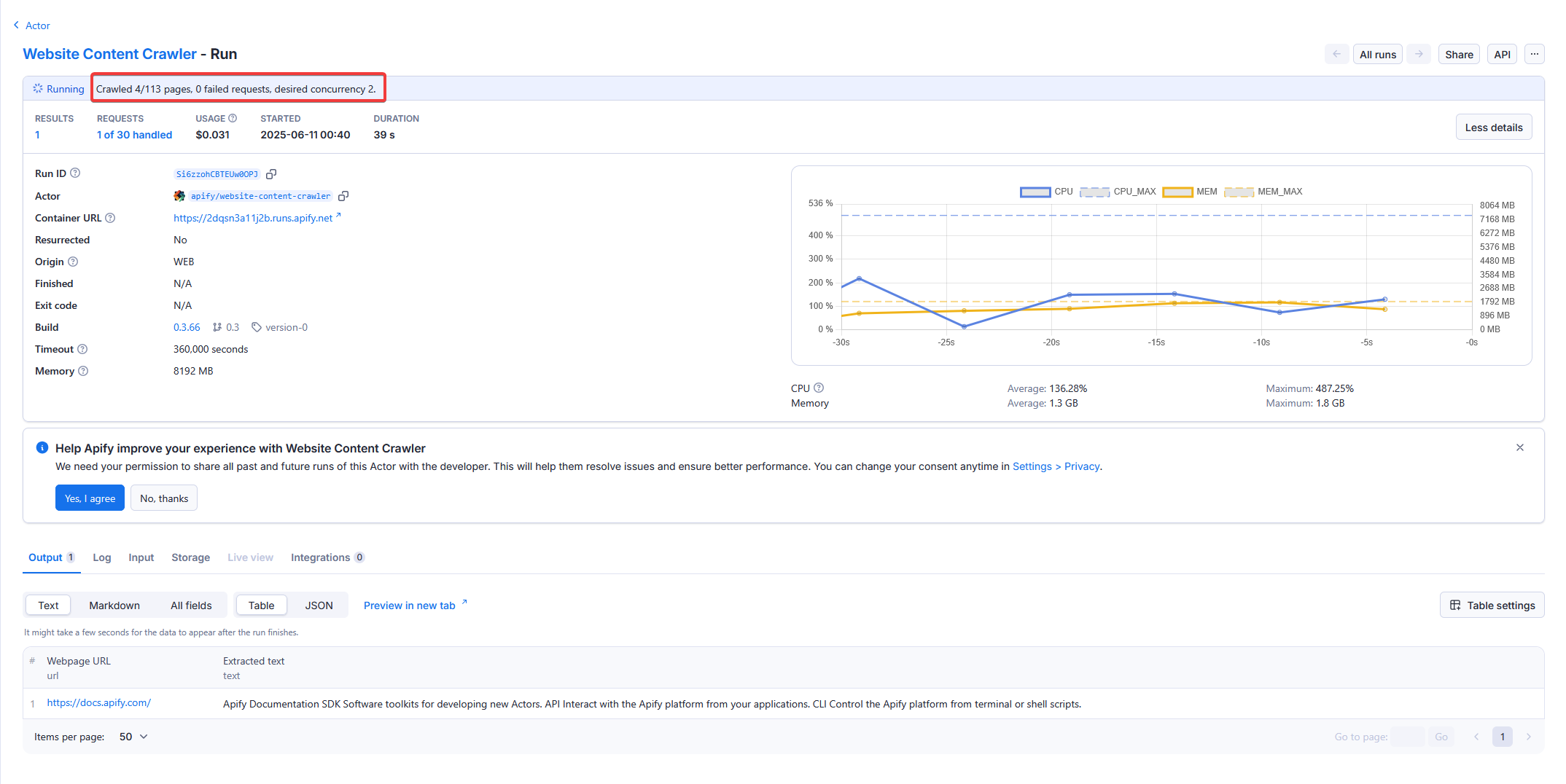The height and width of the screenshot is (784, 1566).
Task: Type in the Go to page field
Action: pos(1406,737)
